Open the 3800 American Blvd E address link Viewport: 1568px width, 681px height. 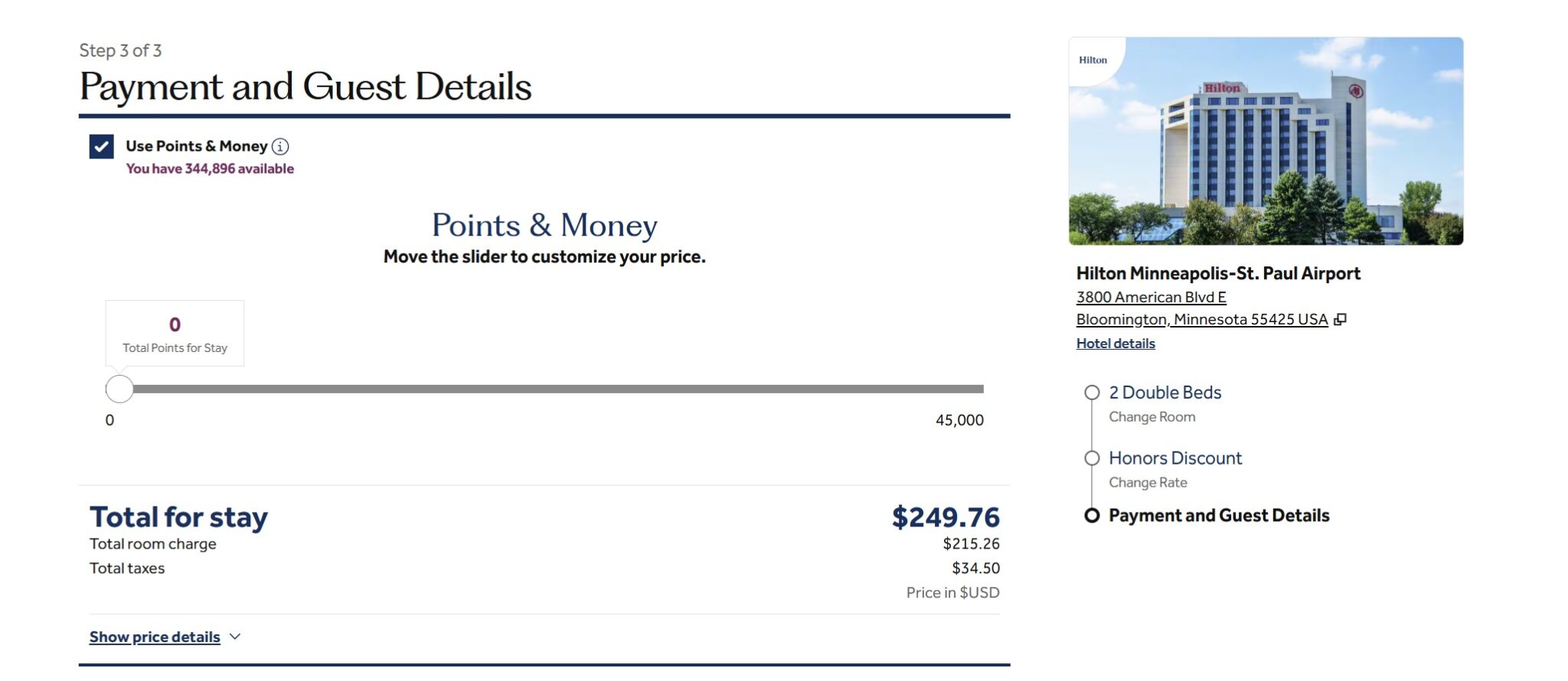tap(1151, 297)
